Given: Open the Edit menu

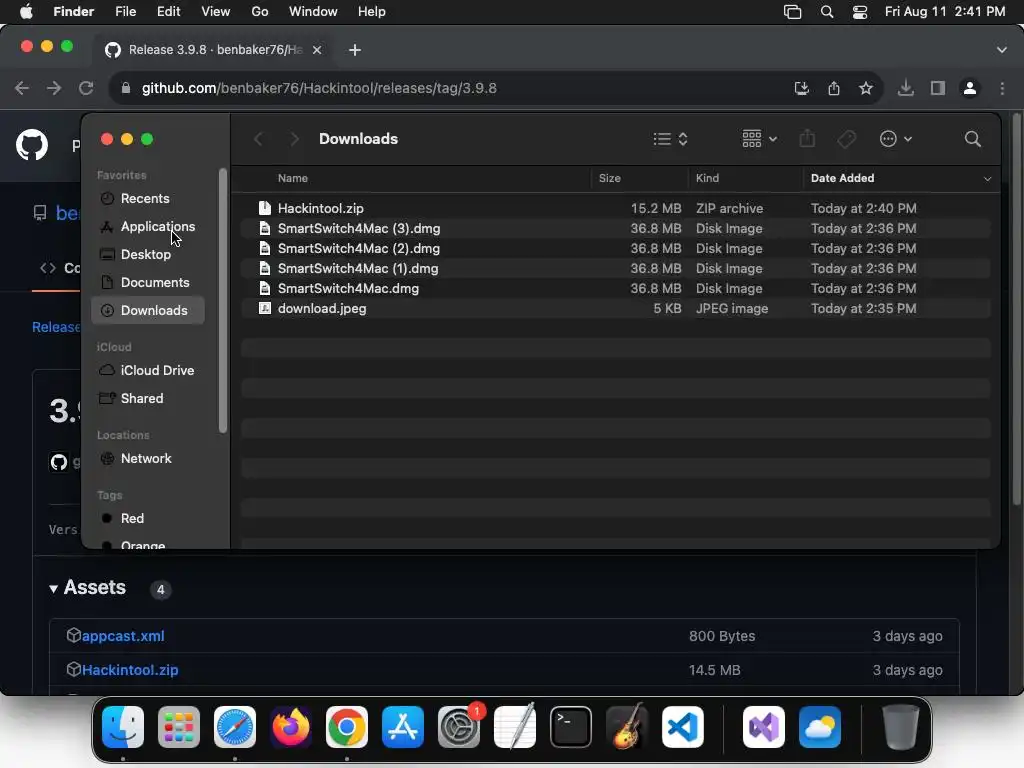Looking at the screenshot, I should 168,12.
